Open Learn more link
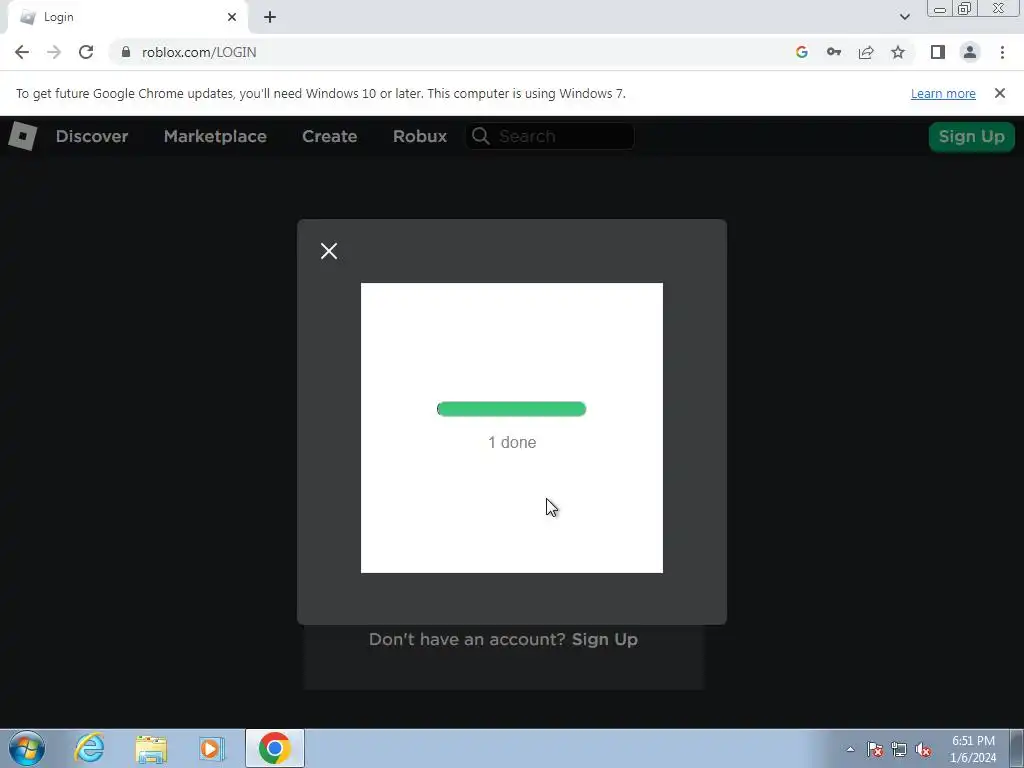 pos(943,93)
